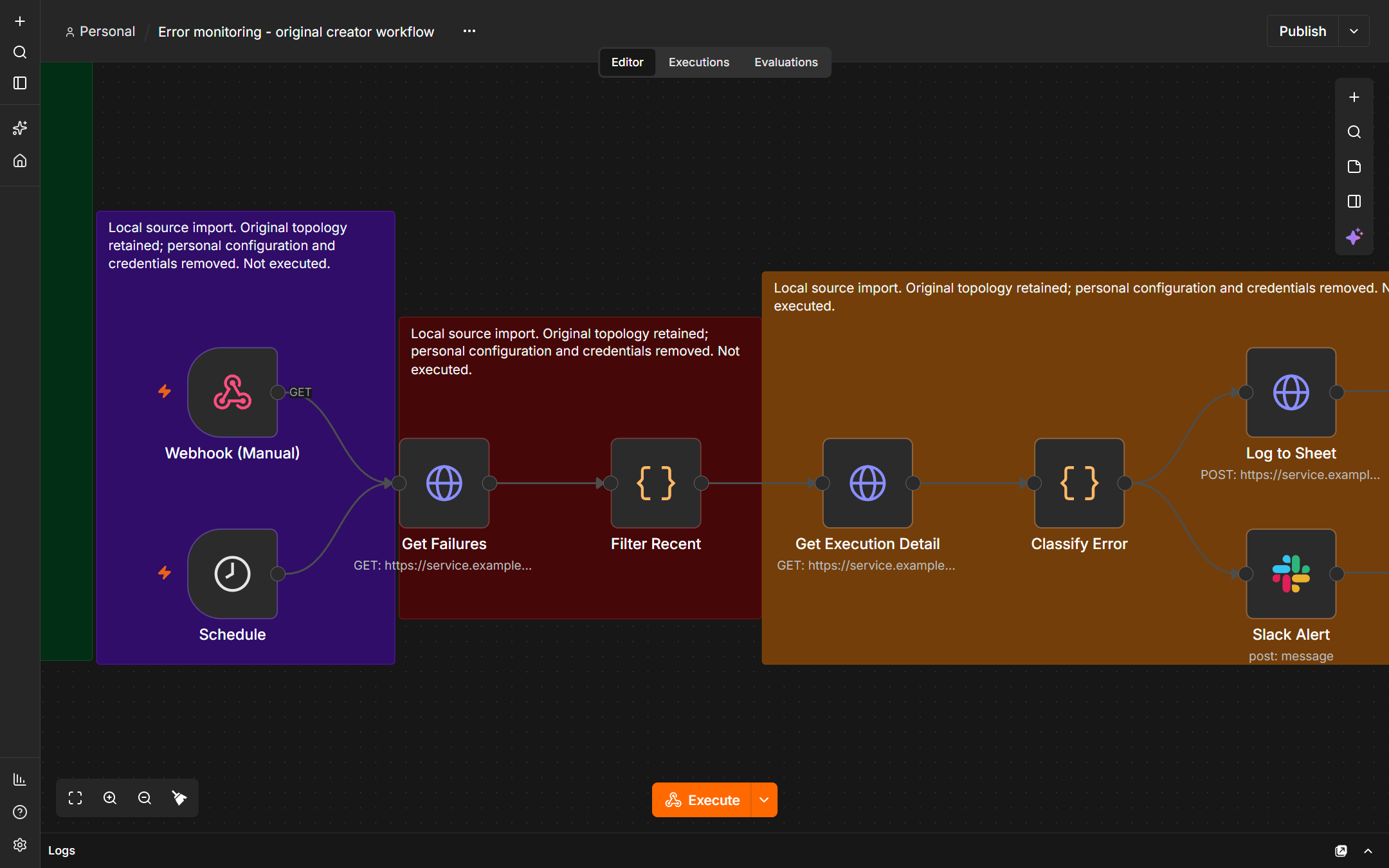Open the Publish dropdown arrow
1389x868 pixels.
[x=1354, y=31]
